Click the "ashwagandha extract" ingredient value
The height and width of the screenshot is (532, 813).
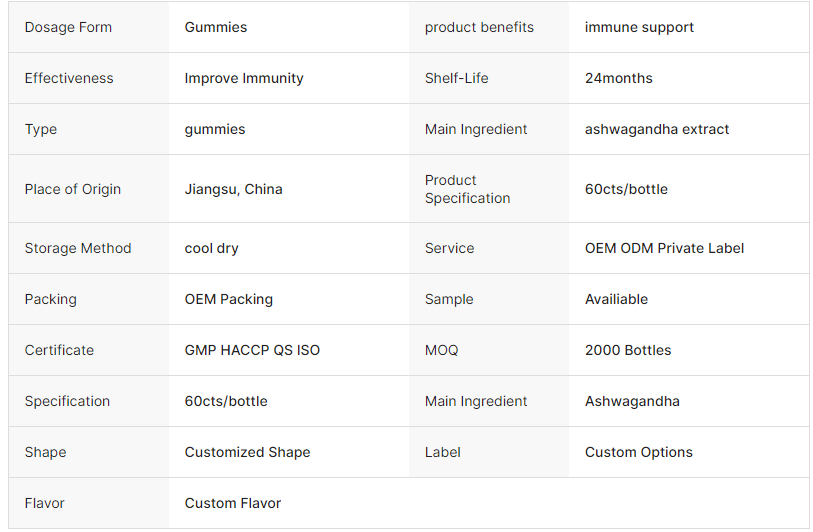[x=657, y=129]
